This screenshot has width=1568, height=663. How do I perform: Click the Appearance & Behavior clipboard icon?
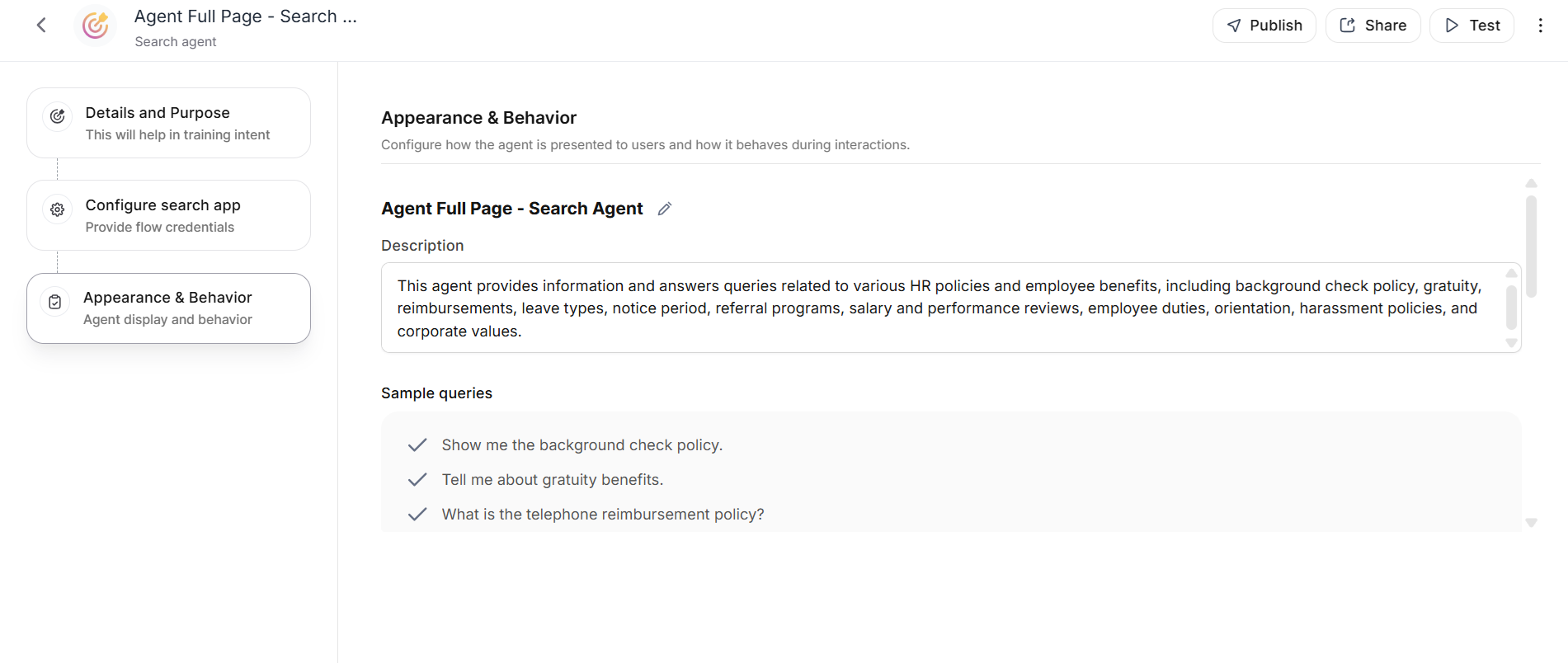click(55, 303)
